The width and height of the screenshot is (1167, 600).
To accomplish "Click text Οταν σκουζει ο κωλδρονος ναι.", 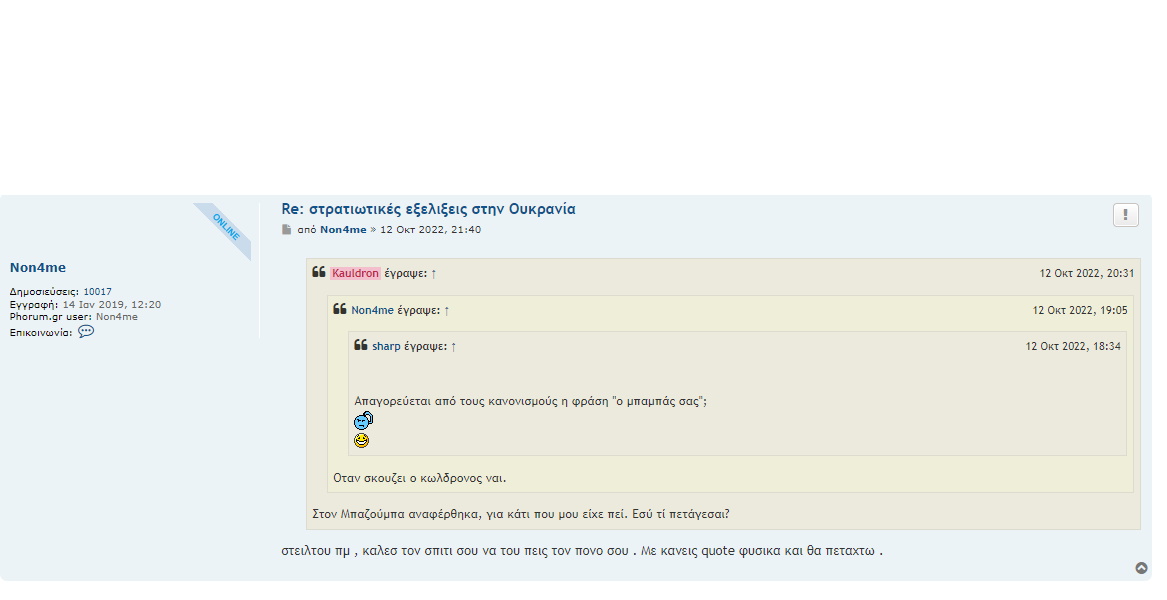I will tap(420, 478).
